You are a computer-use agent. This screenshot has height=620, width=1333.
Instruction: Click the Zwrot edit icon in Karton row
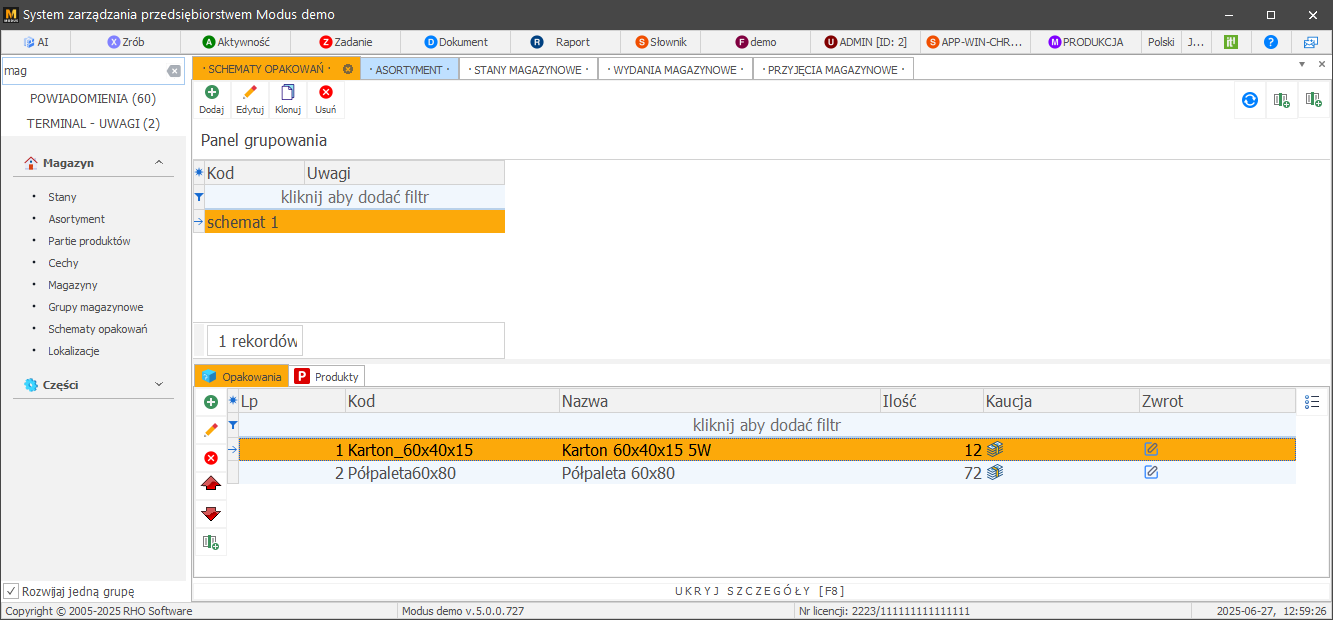pos(1151,450)
